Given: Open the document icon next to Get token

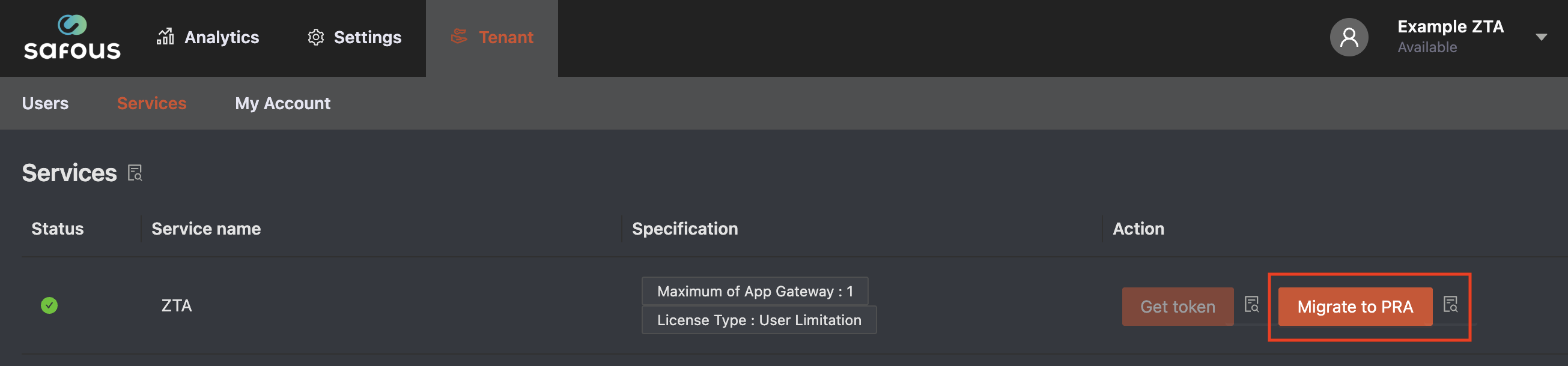Looking at the screenshot, I should click(1251, 305).
